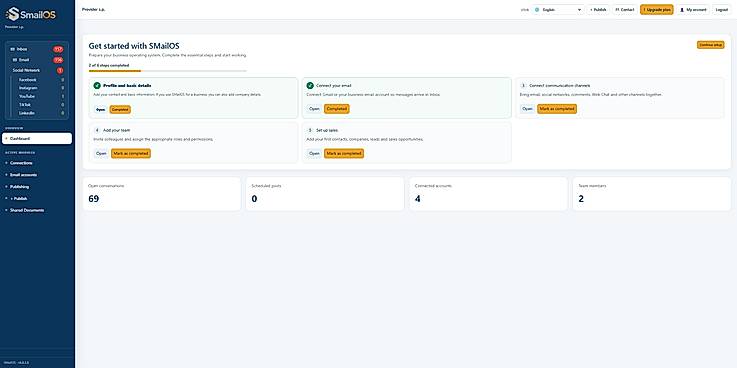Mark Add your team as completed
The width and height of the screenshot is (737, 368).
coord(131,153)
